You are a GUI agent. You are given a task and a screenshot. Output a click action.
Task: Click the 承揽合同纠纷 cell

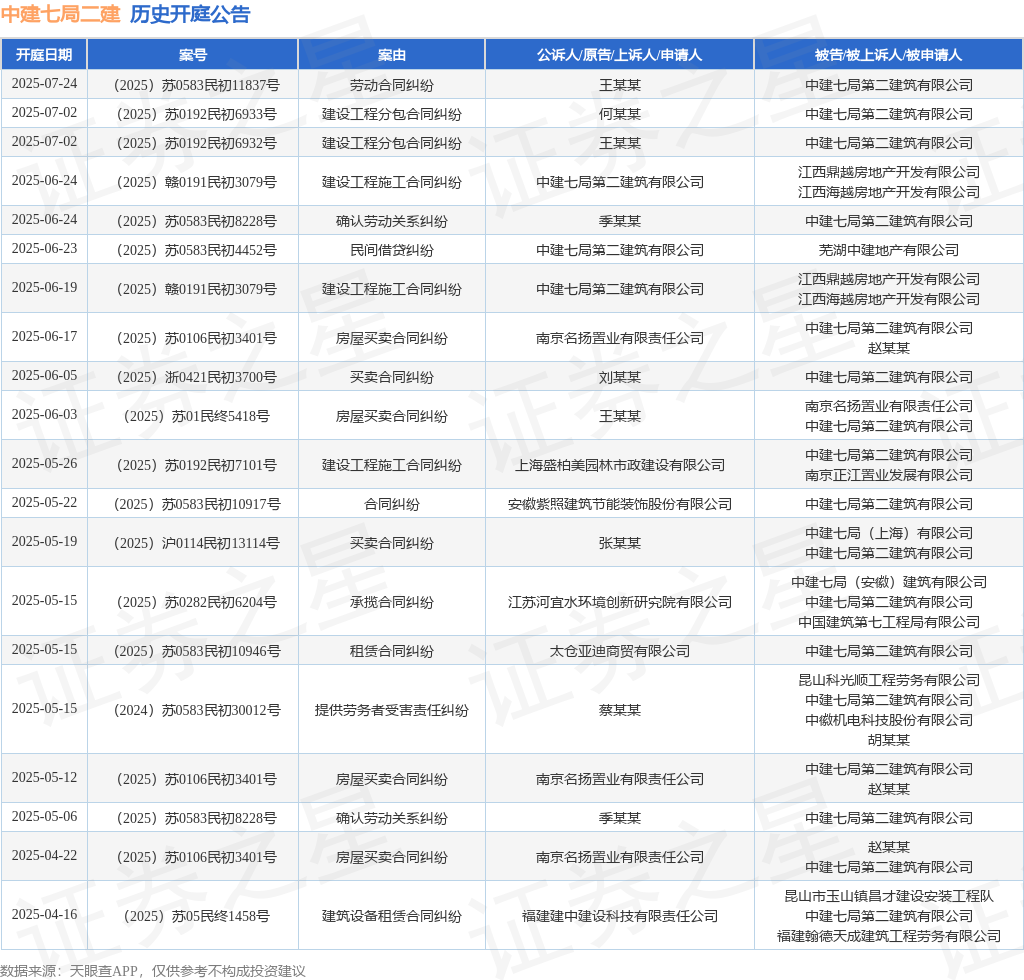tap(391, 602)
